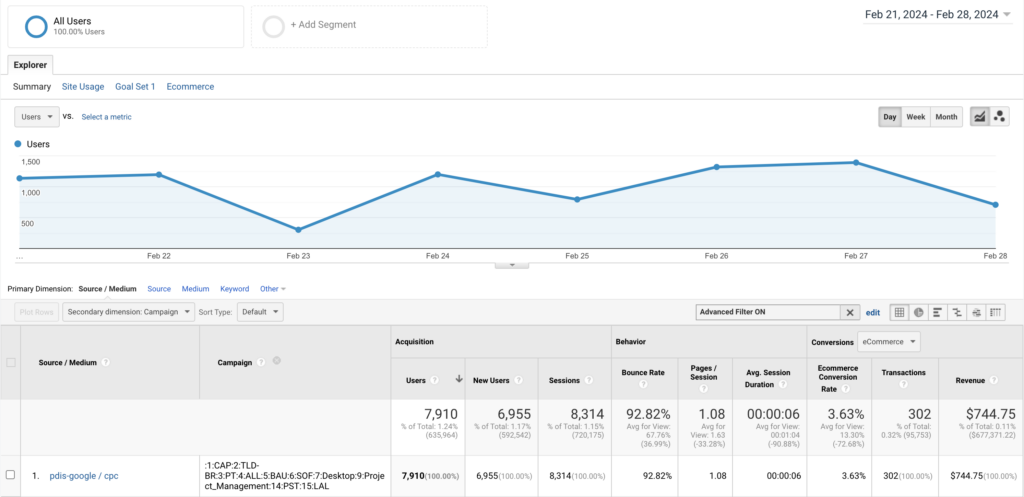
Task: Switch to motion chart view
Action: [999, 117]
